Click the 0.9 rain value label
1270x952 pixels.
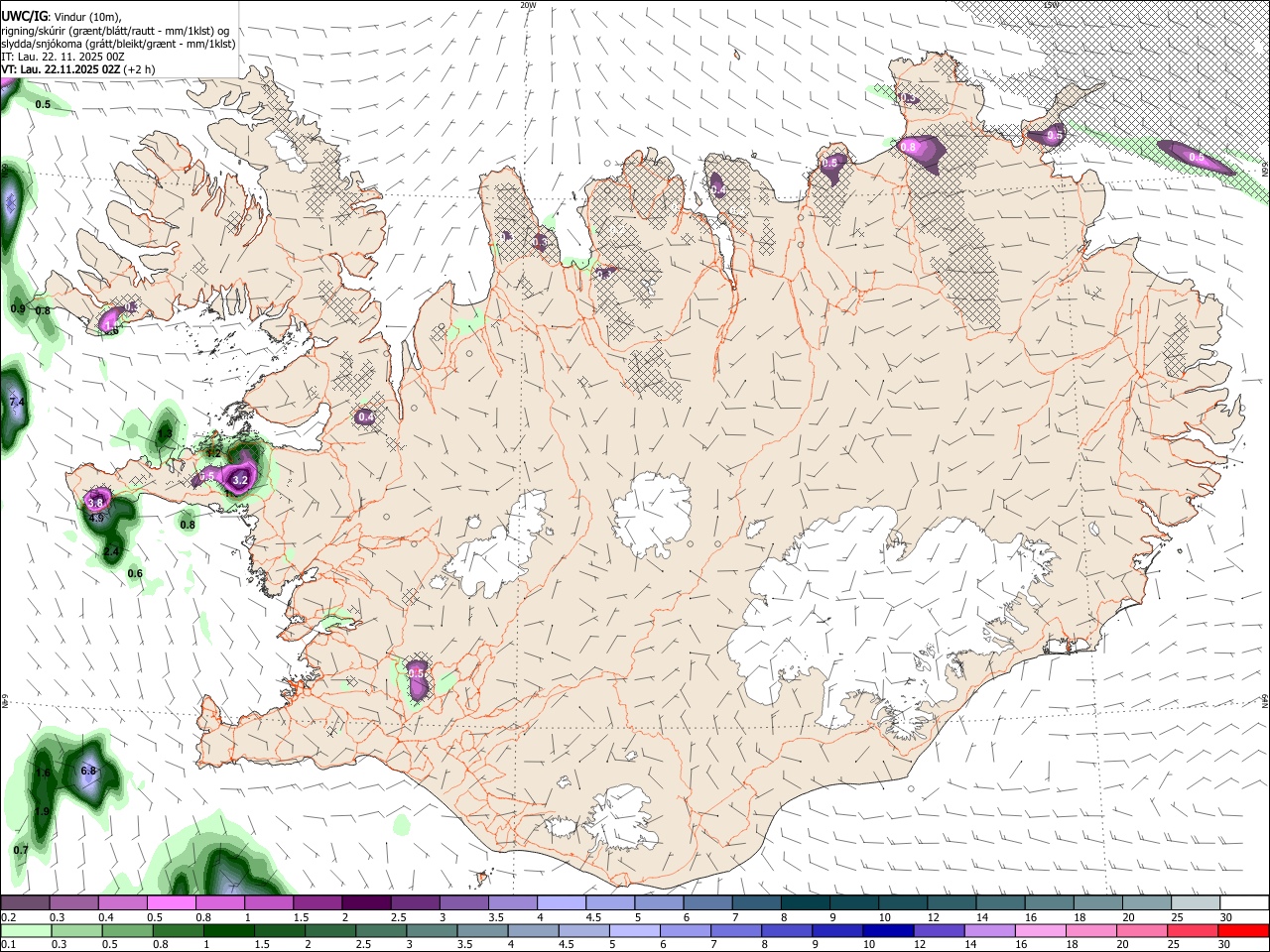(18, 309)
